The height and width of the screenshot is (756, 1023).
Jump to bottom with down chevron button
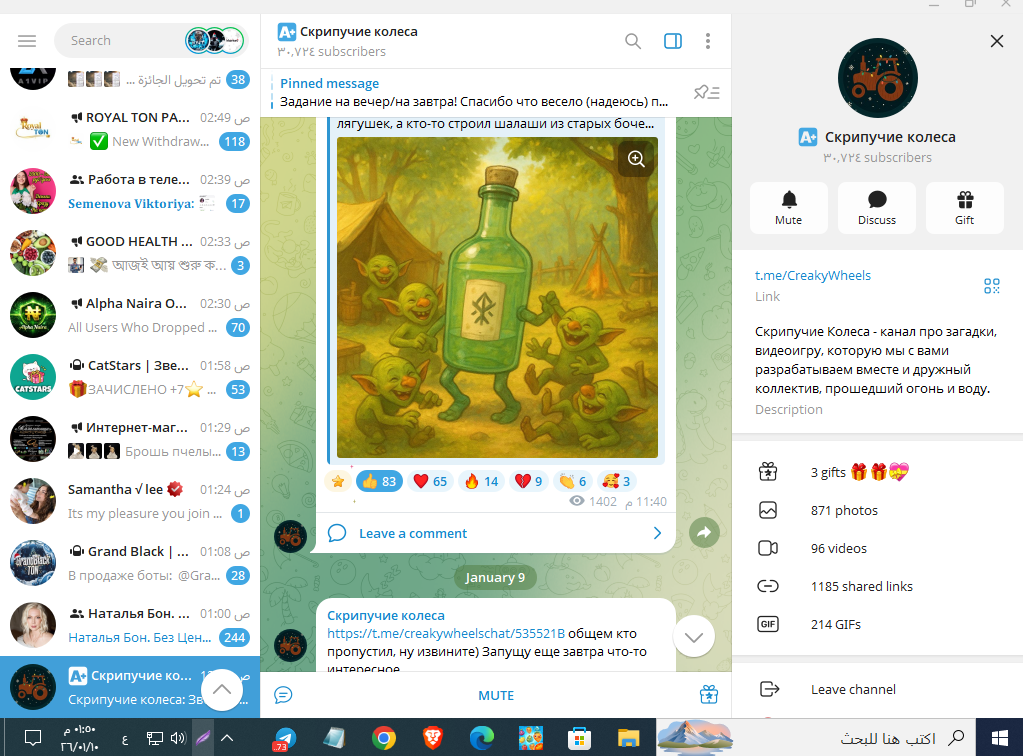(x=694, y=637)
